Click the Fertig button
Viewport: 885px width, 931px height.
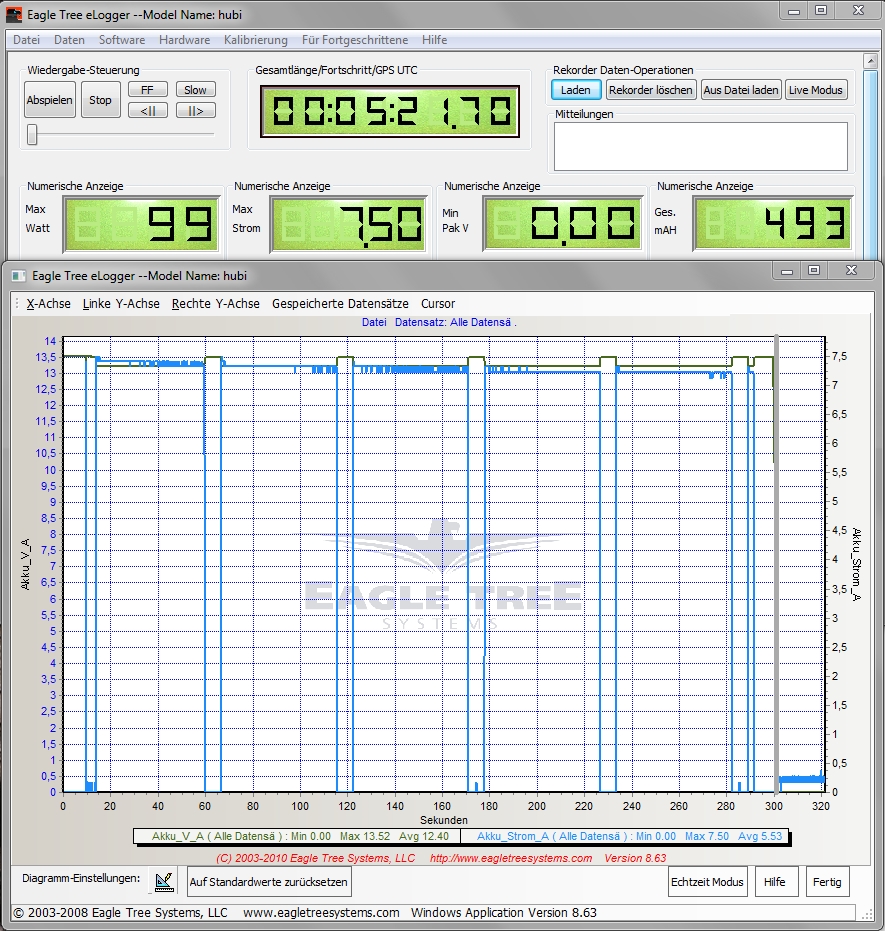pos(827,882)
